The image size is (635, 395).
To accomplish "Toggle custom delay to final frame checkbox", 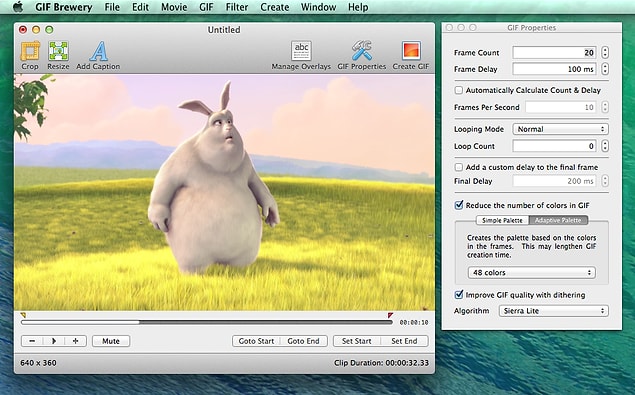I will (x=458, y=167).
